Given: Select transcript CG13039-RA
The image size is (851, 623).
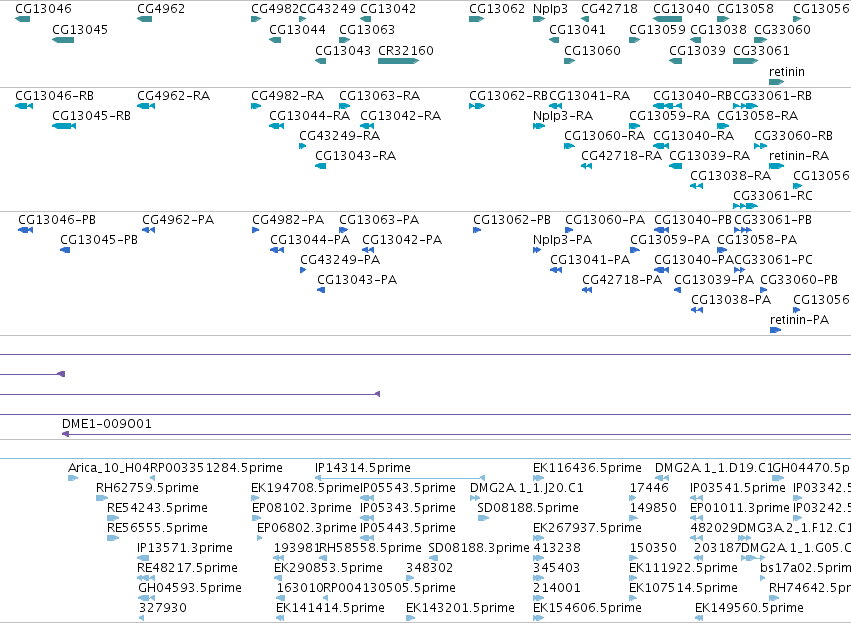Looking at the screenshot, I should pos(709,156).
